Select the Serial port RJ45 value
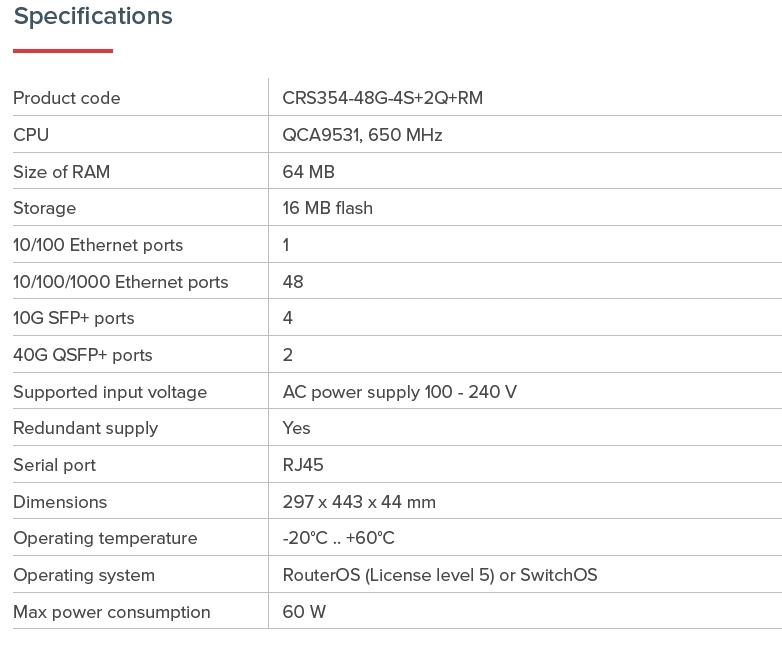Viewport: 782px width, 646px height. pyautogui.click(x=303, y=465)
